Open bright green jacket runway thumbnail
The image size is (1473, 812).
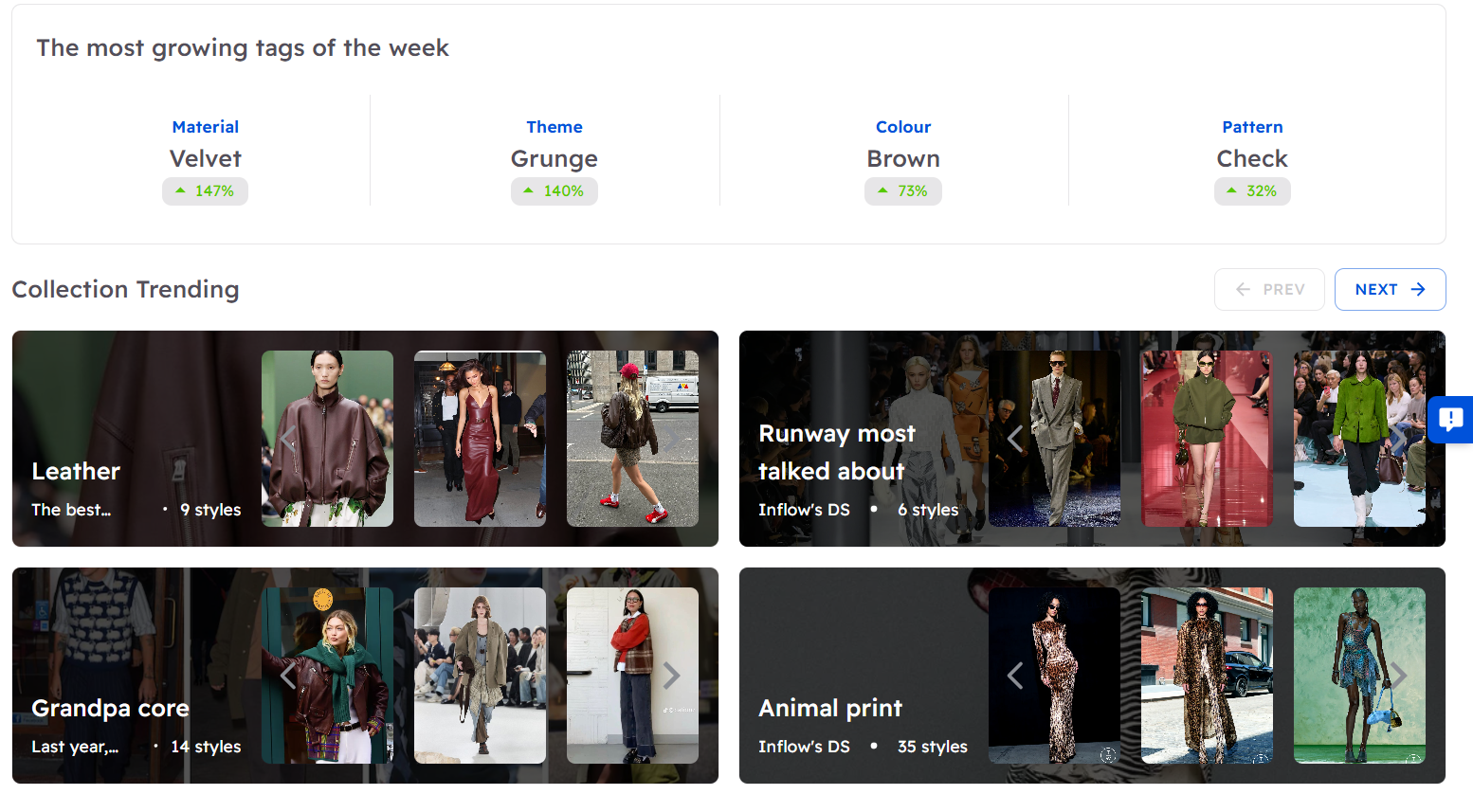tap(1359, 439)
